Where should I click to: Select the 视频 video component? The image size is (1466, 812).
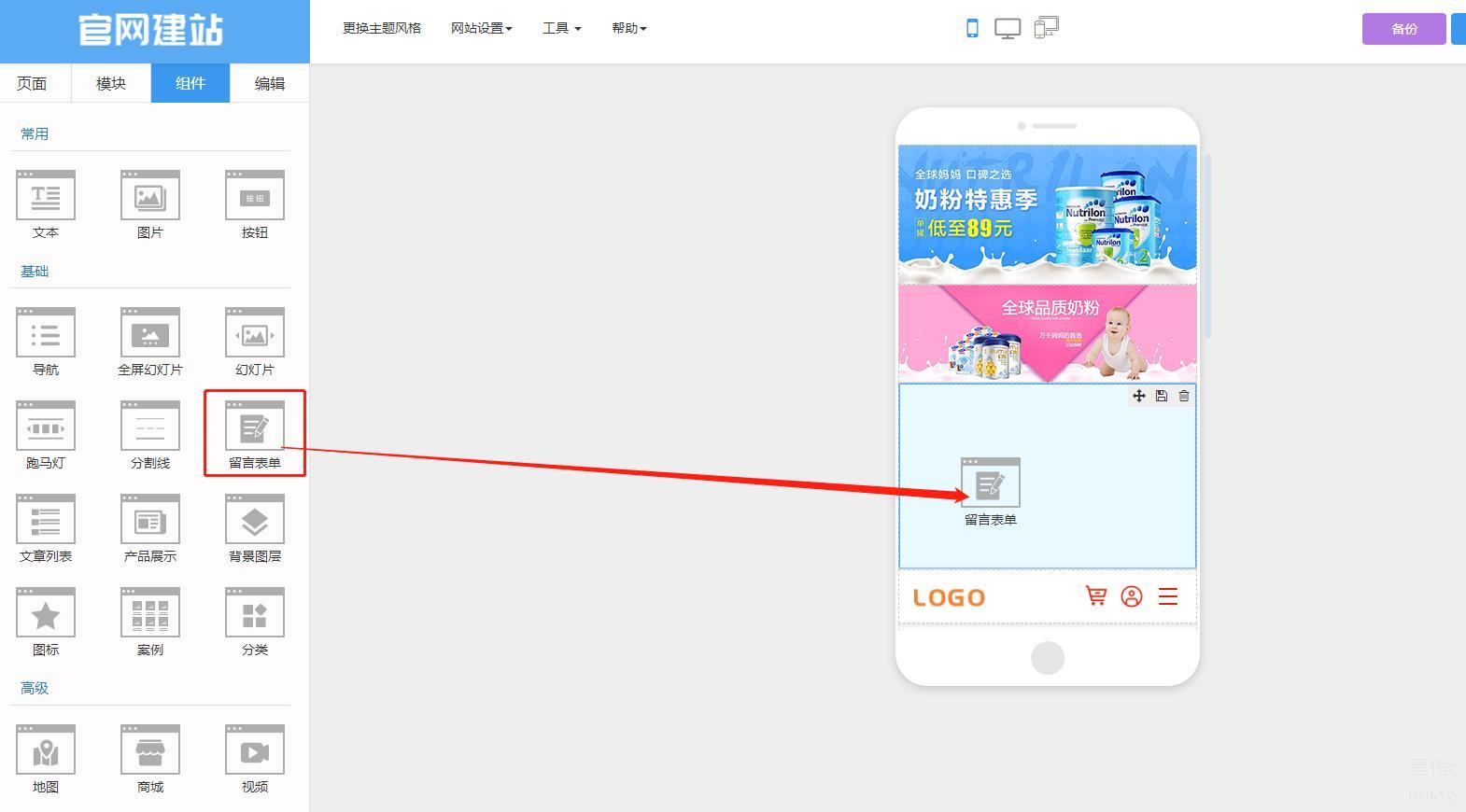(x=254, y=758)
